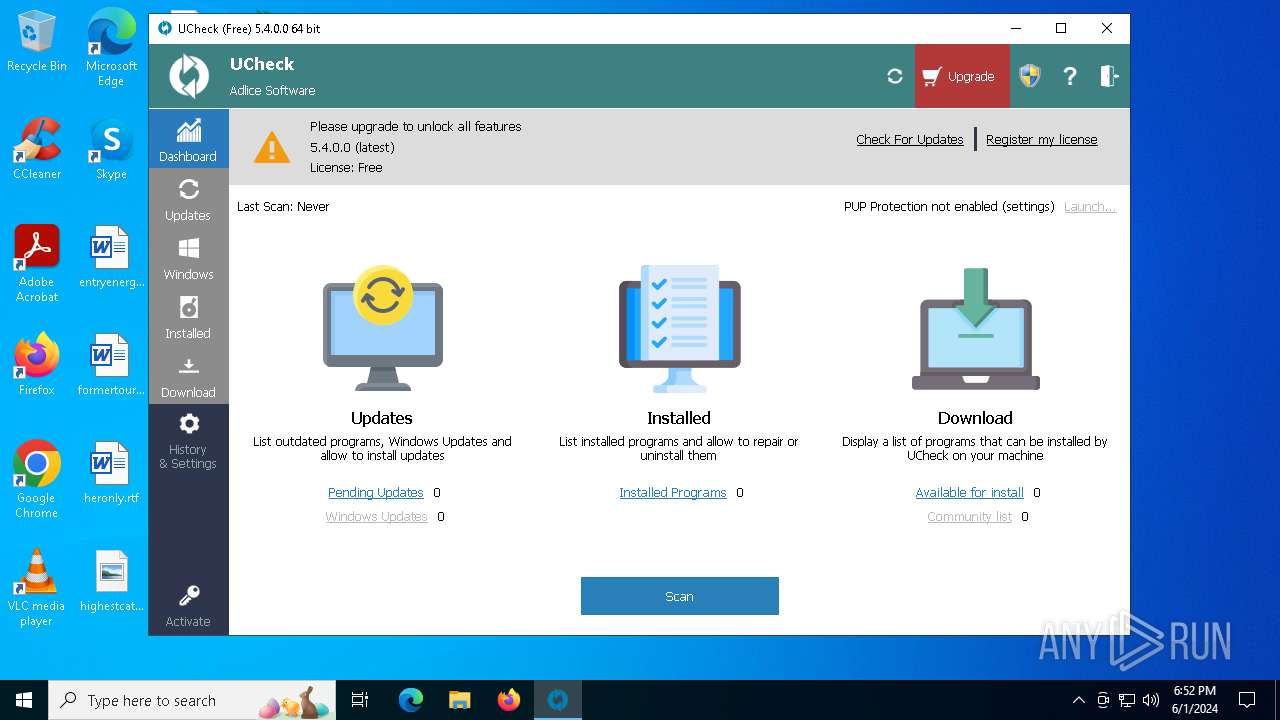Screen dimensions: 1280x720
Task: Click the shield icon in header
Action: (1030, 76)
